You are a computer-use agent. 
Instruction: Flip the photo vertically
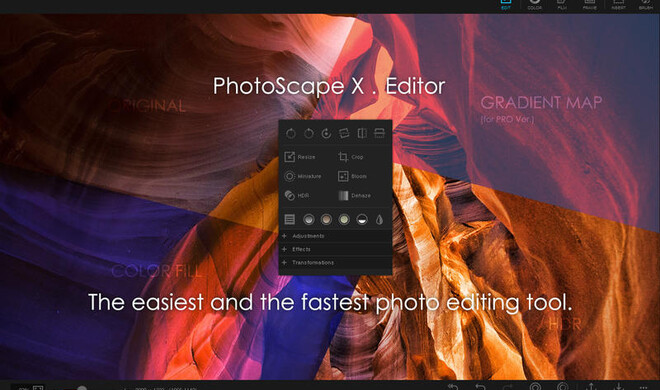click(379, 134)
